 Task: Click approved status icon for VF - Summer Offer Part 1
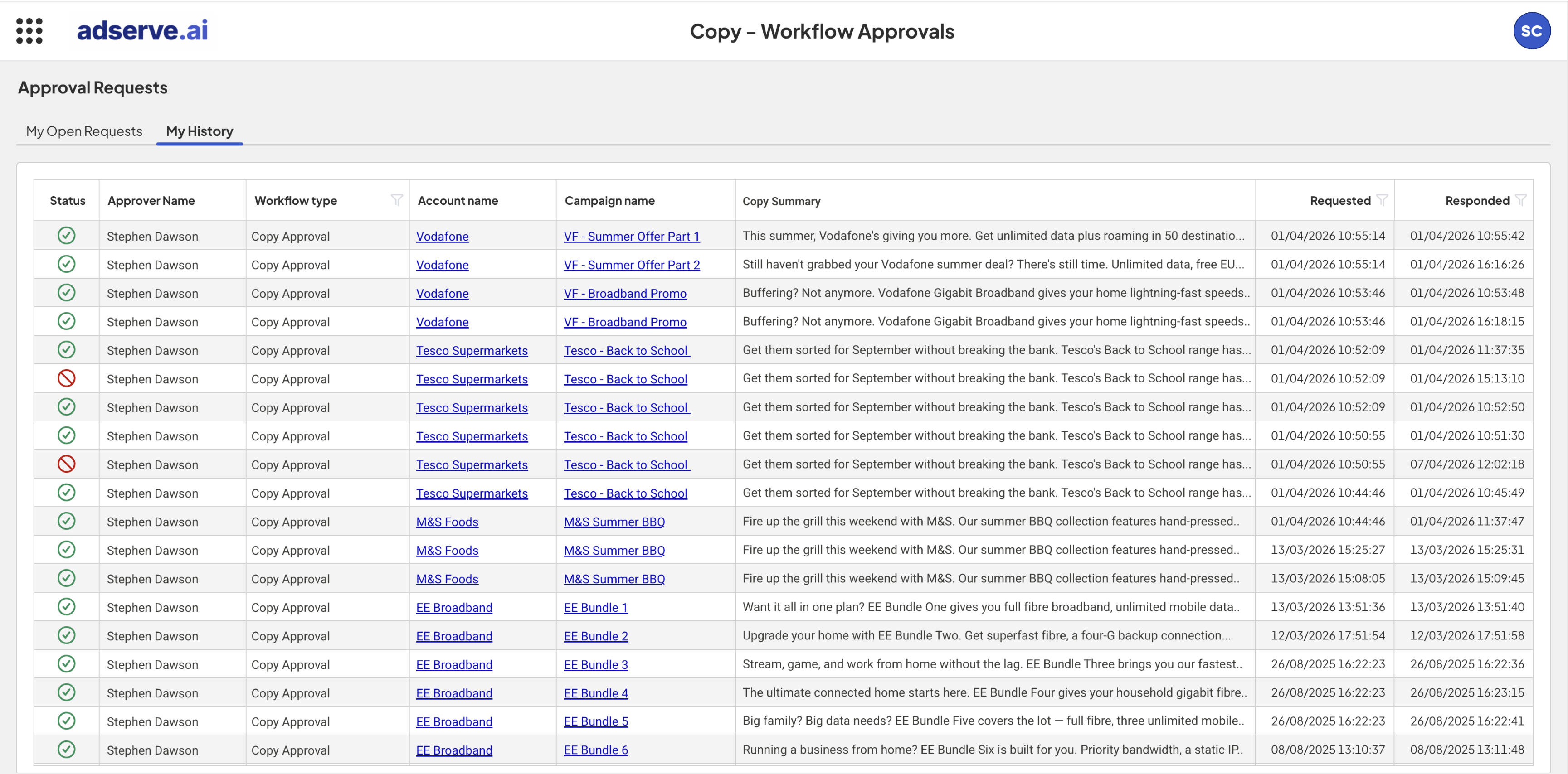click(66, 236)
